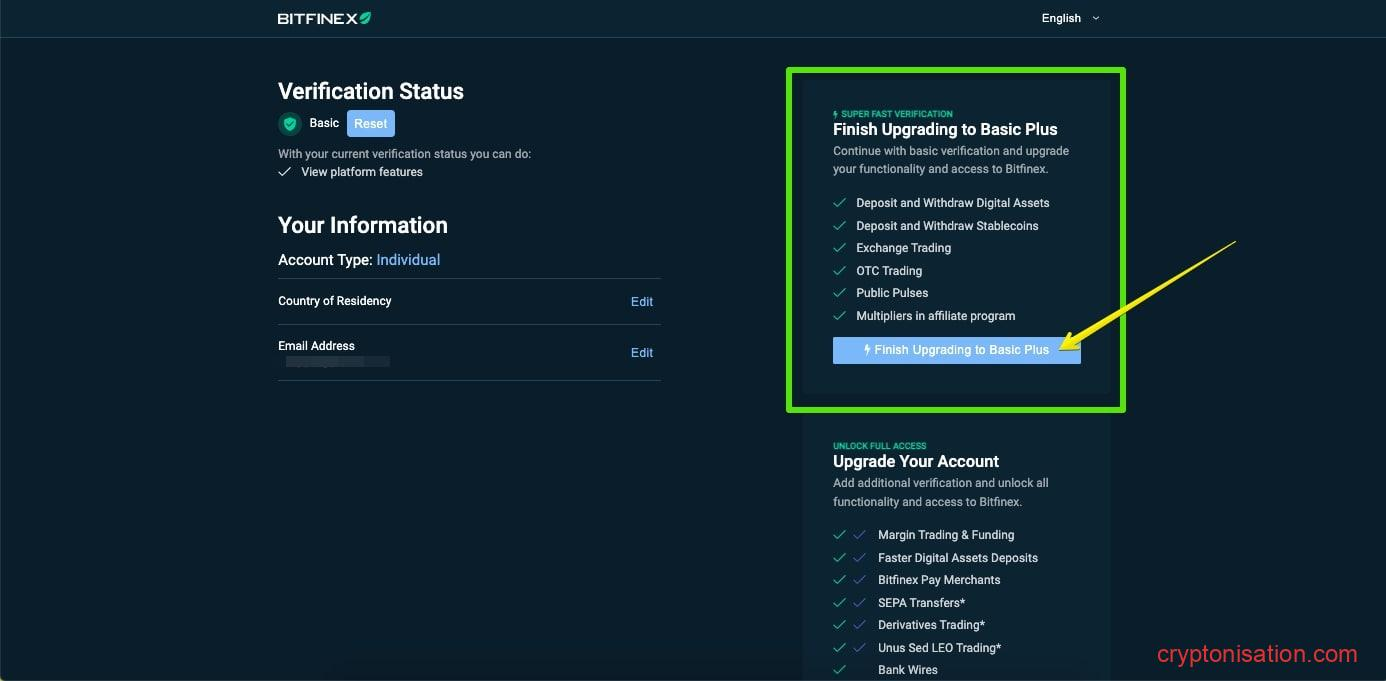The height and width of the screenshot is (681, 1386).
Task: Click Finish Upgrading to Basic Plus button
Action: (x=956, y=350)
